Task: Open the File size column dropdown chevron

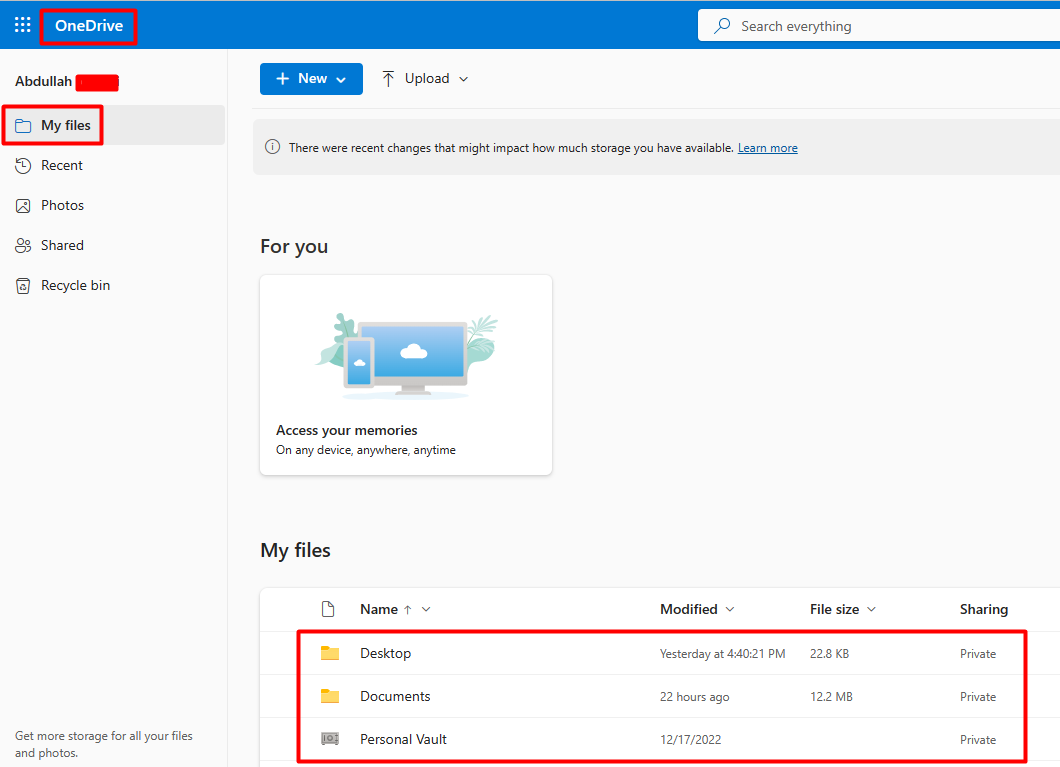Action: click(871, 610)
